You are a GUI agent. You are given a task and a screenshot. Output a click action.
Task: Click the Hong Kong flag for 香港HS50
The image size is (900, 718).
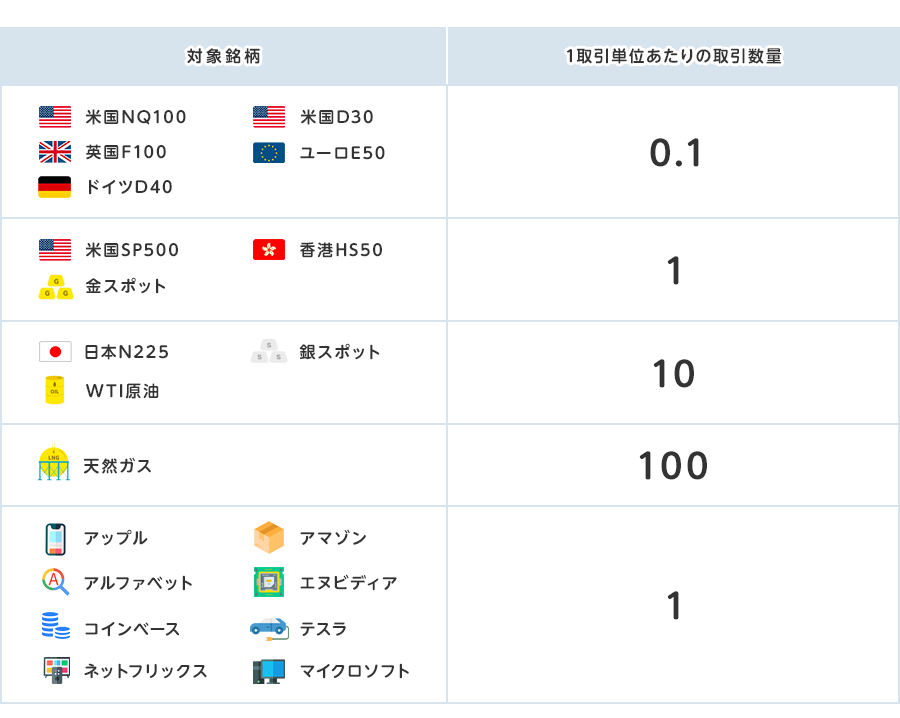point(269,250)
